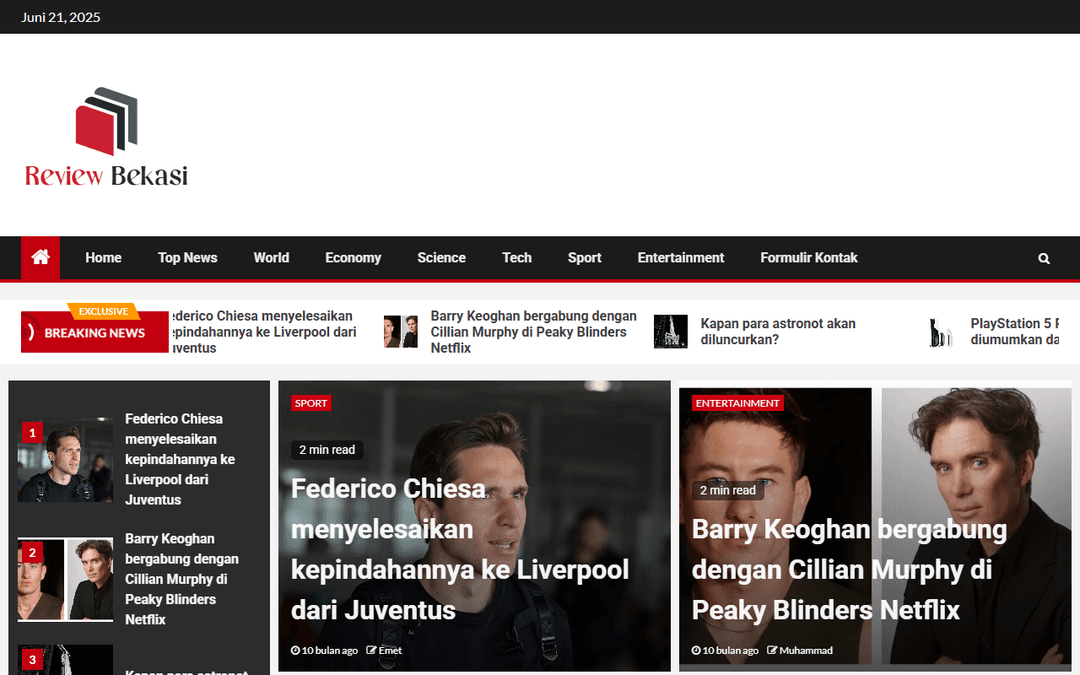Open sidebar item 2 Barry Keoghan headline
1080x675 pixels.
tap(182, 579)
